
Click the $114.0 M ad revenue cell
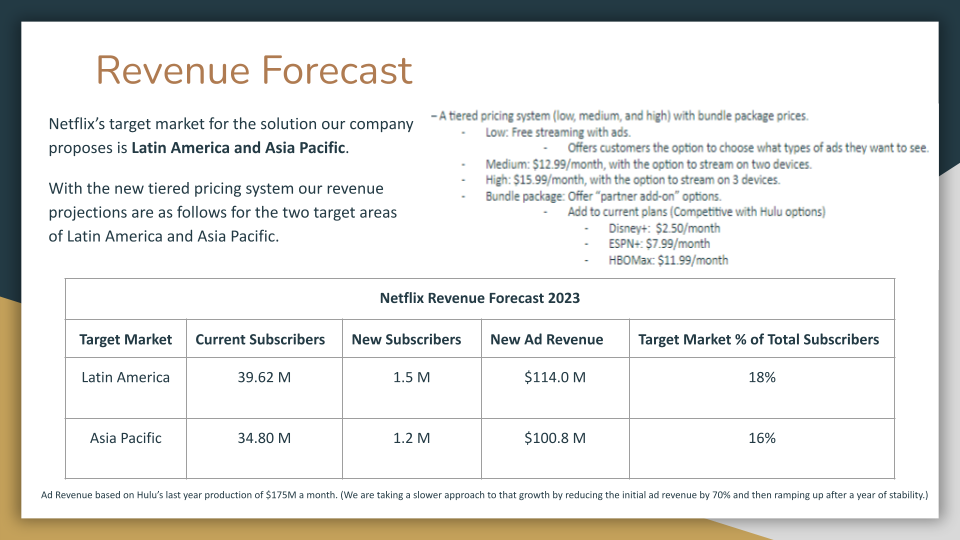click(x=554, y=378)
